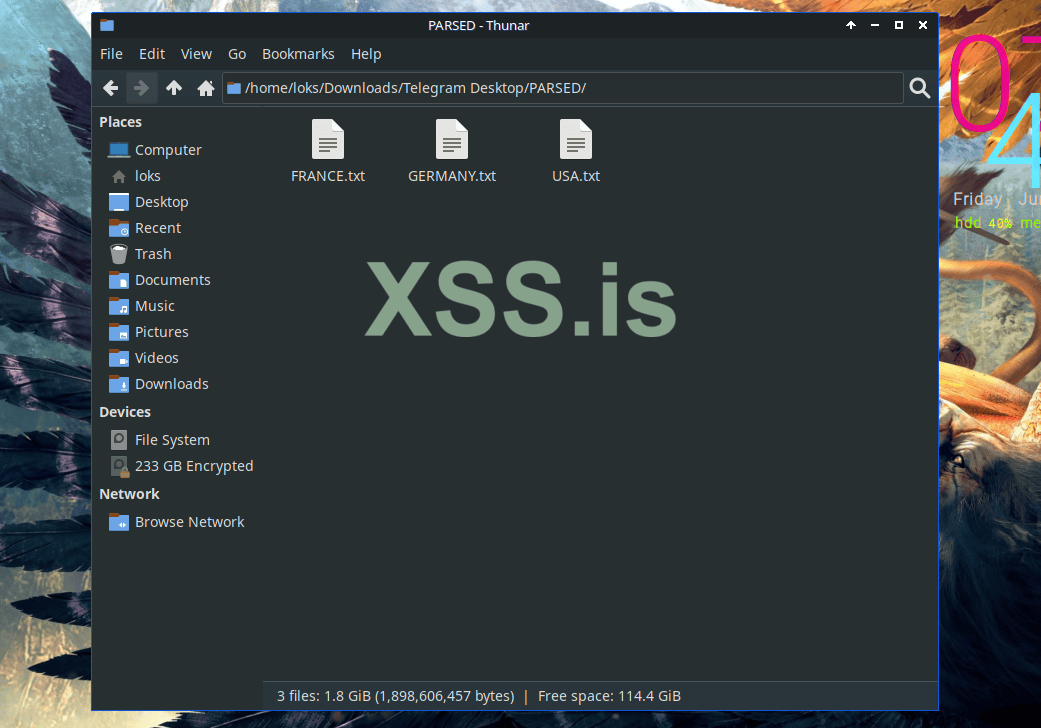Select the FRANCE.txt file icon
The image size is (1041, 728).
(328, 139)
